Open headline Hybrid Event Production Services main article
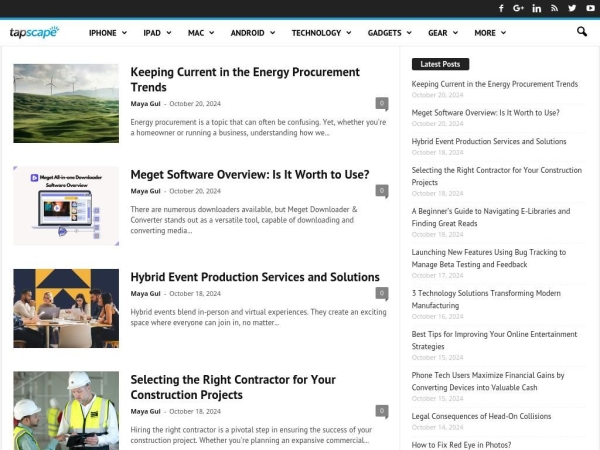600x450 pixels. pyautogui.click(x=255, y=277)
